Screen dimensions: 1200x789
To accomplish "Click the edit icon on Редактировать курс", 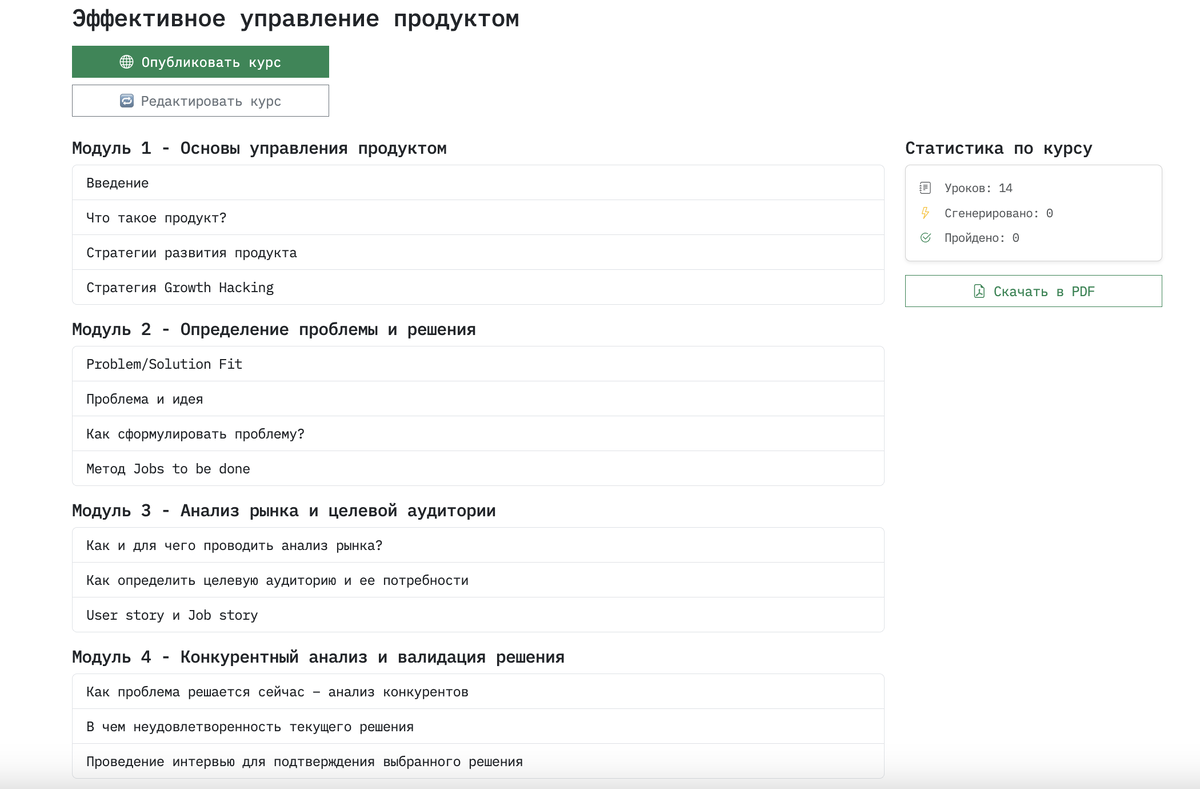I will pyautogui.click(x=126, y=101).
